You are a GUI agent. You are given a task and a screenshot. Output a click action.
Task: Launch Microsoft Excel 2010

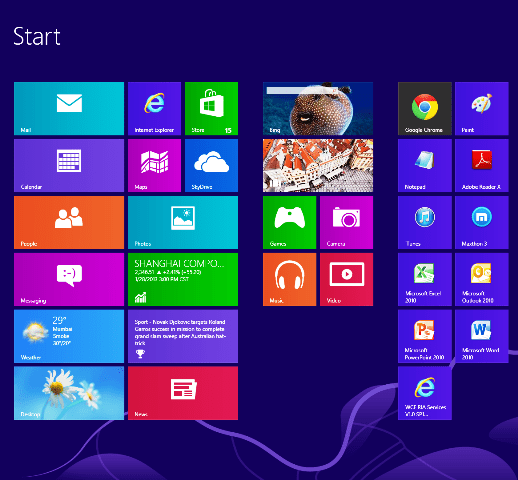[425, 279]
